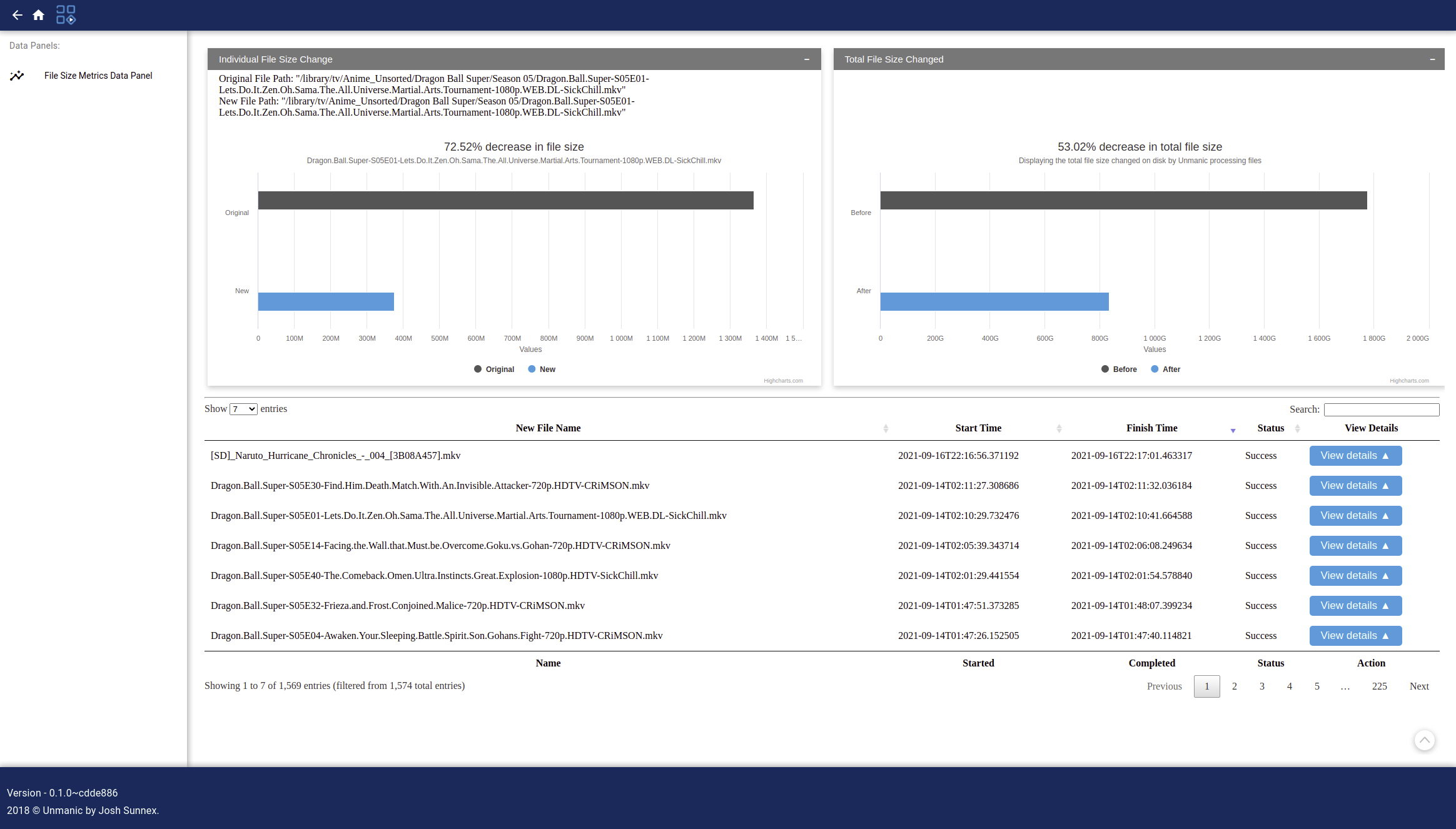Sort table by New File Name column
The height and width of the screenshot is (829, 1456).
pyautogui.click(x=548, y=428)
